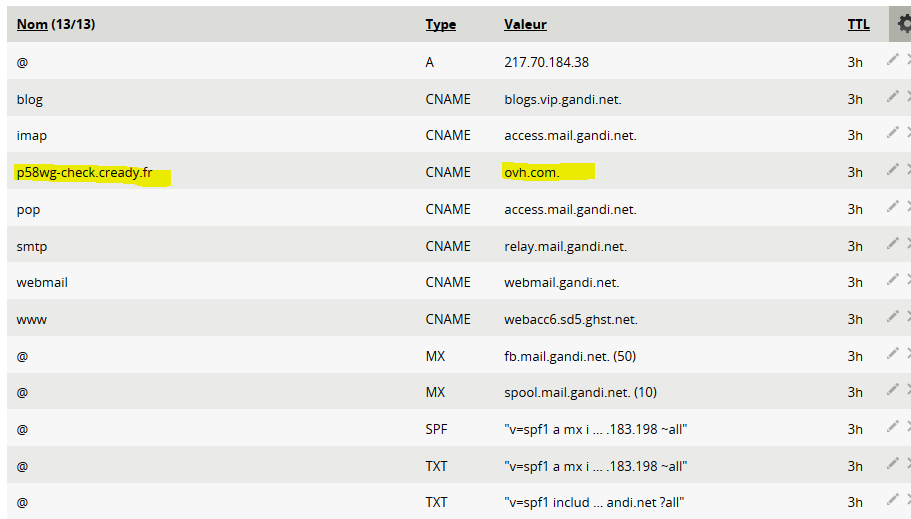This screenshot has height=519, width=911.
Task: Click the webacc6.sd5.ghst.net. value cell
Action: [570, 319]
